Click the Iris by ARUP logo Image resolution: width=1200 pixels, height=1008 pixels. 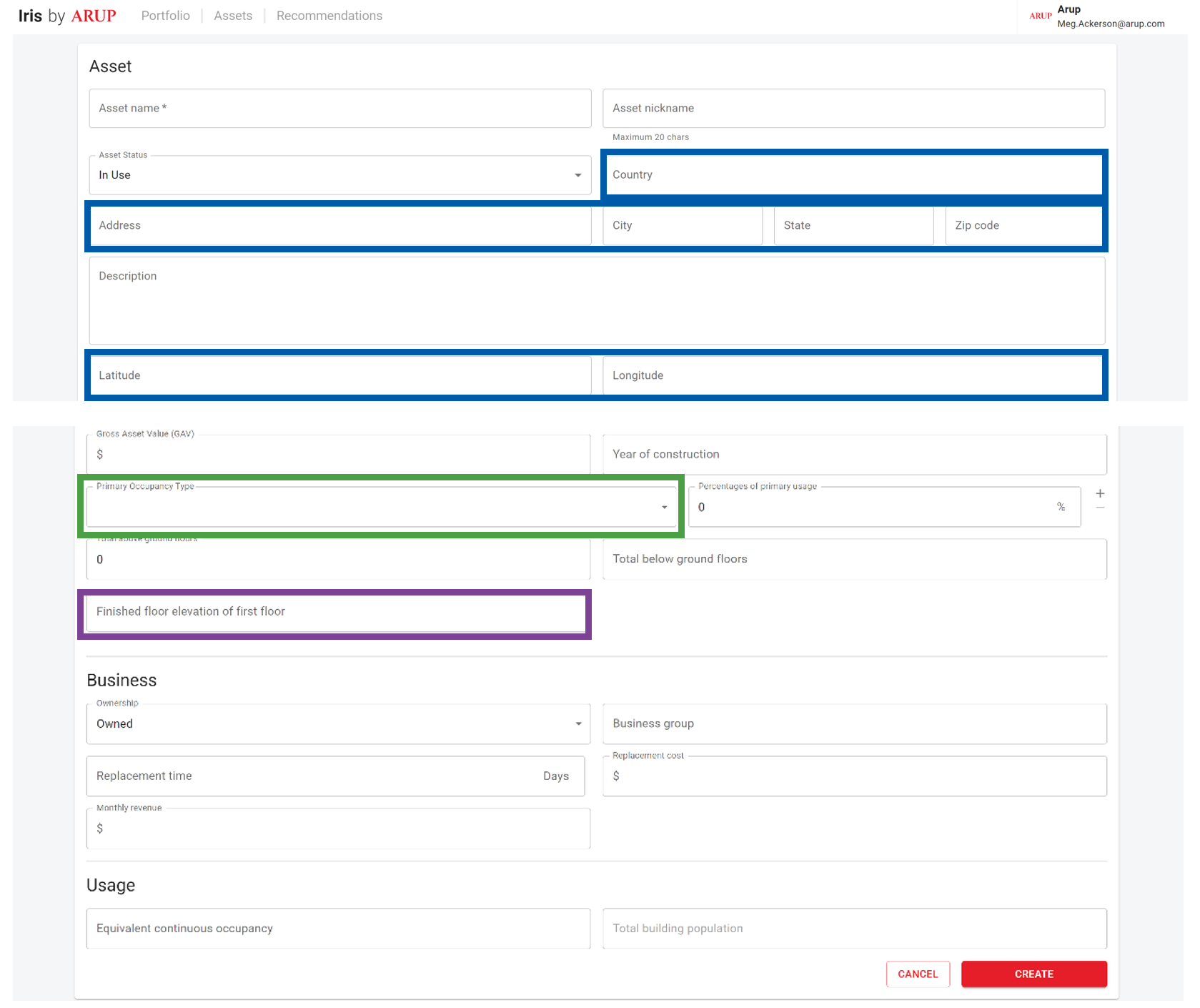(x=66, y=16)
